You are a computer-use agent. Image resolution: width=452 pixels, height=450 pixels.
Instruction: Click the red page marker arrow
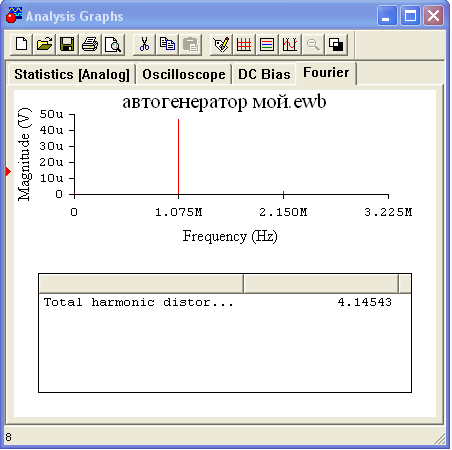pyautogui.click(x=8, y=172)
